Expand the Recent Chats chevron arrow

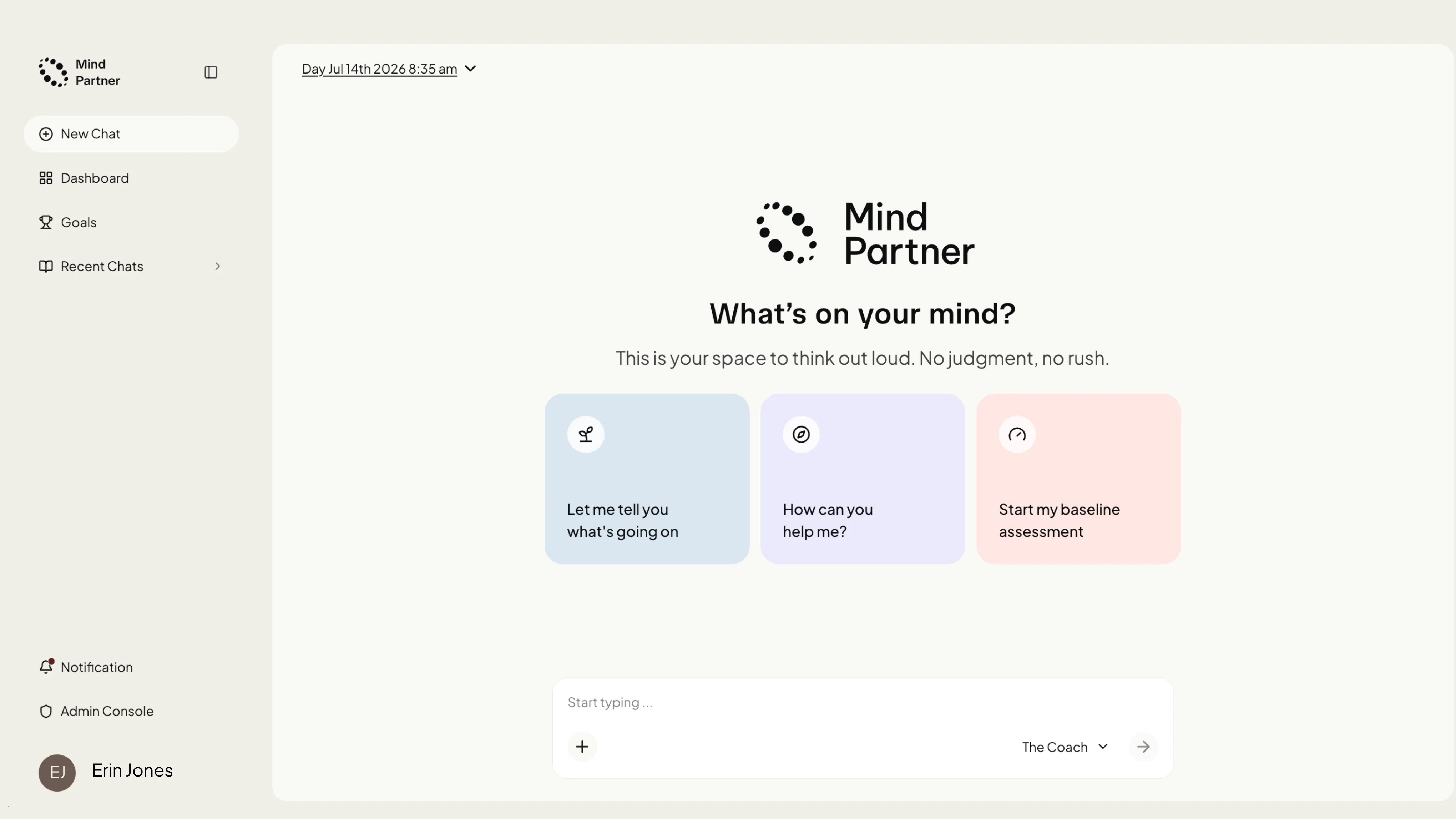coord(218,266)
